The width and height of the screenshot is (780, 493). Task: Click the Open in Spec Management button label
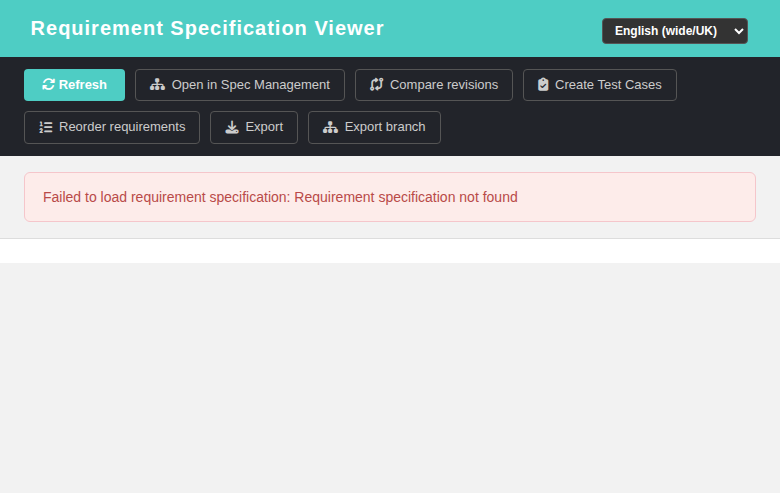point(251,85)
